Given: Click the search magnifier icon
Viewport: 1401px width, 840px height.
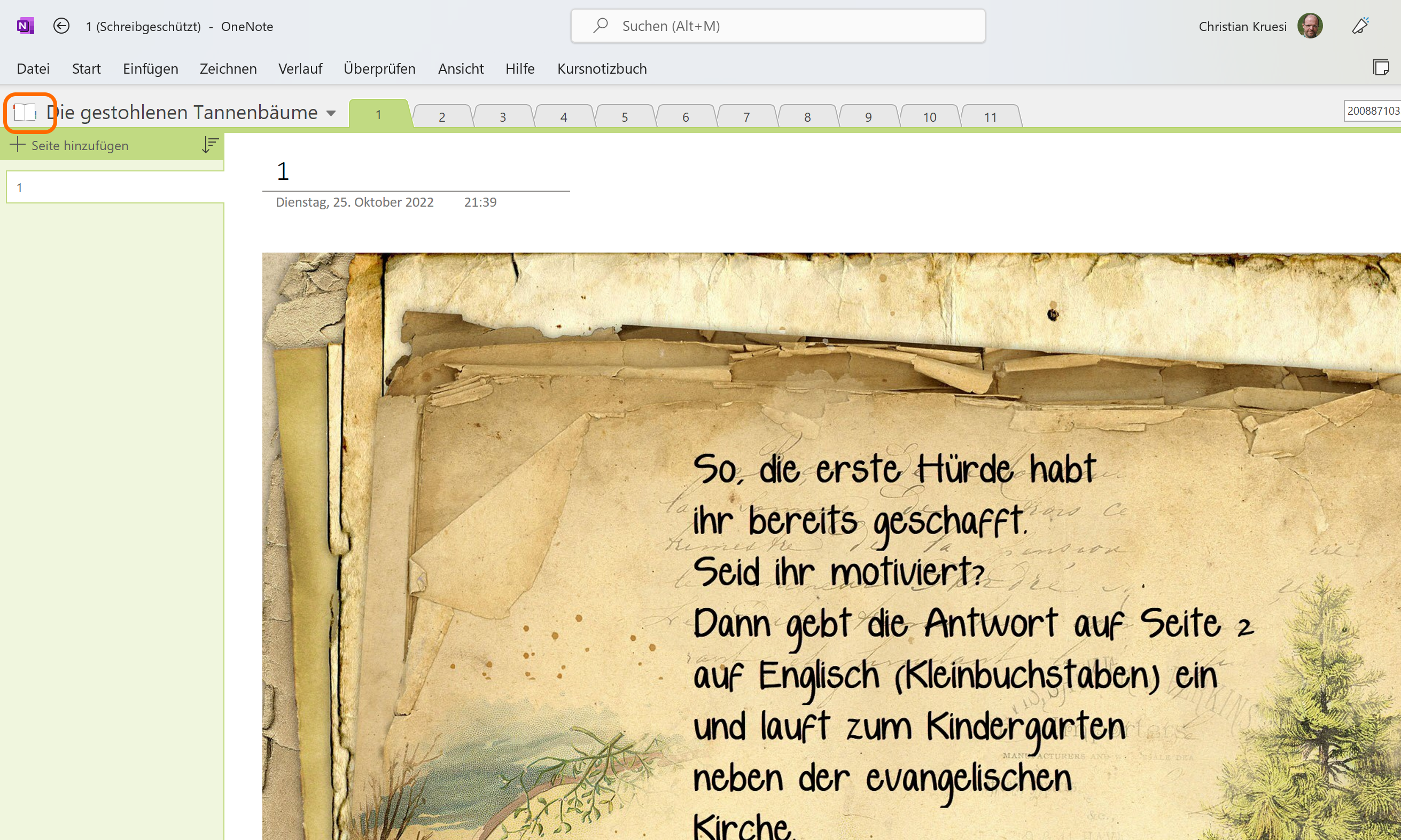Looking at the screenshot, I should tap(600, 26).
